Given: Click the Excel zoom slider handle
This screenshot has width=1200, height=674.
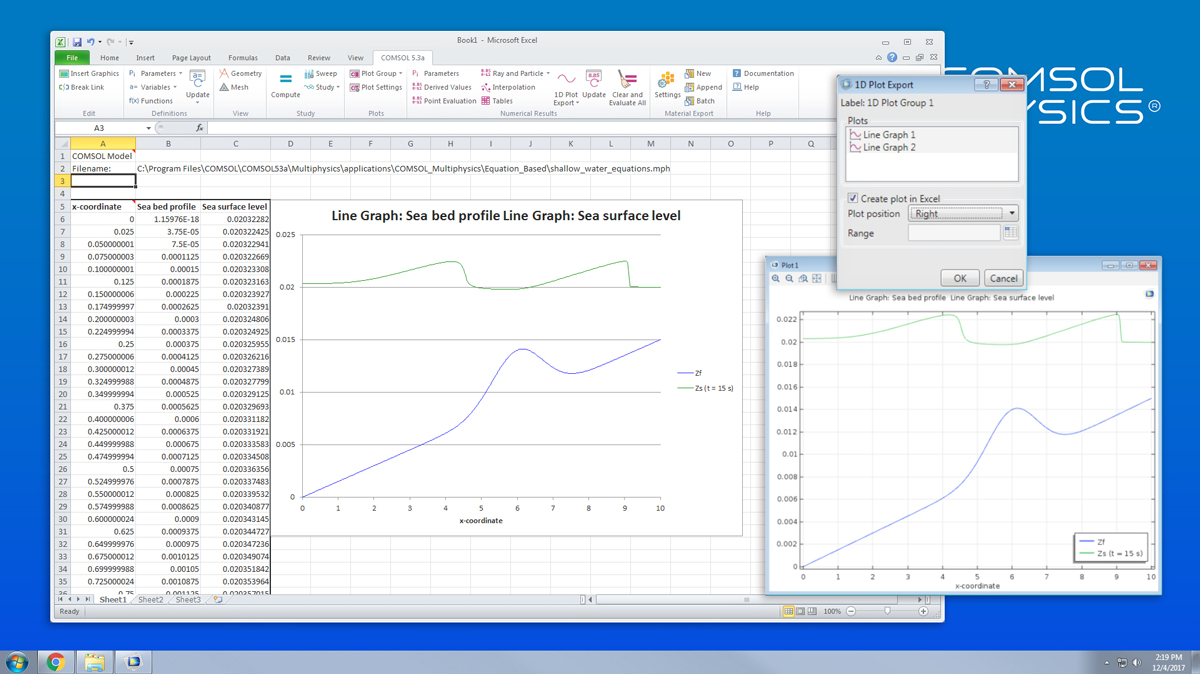Looking at the screenshot, I should (x=887, y=611).
